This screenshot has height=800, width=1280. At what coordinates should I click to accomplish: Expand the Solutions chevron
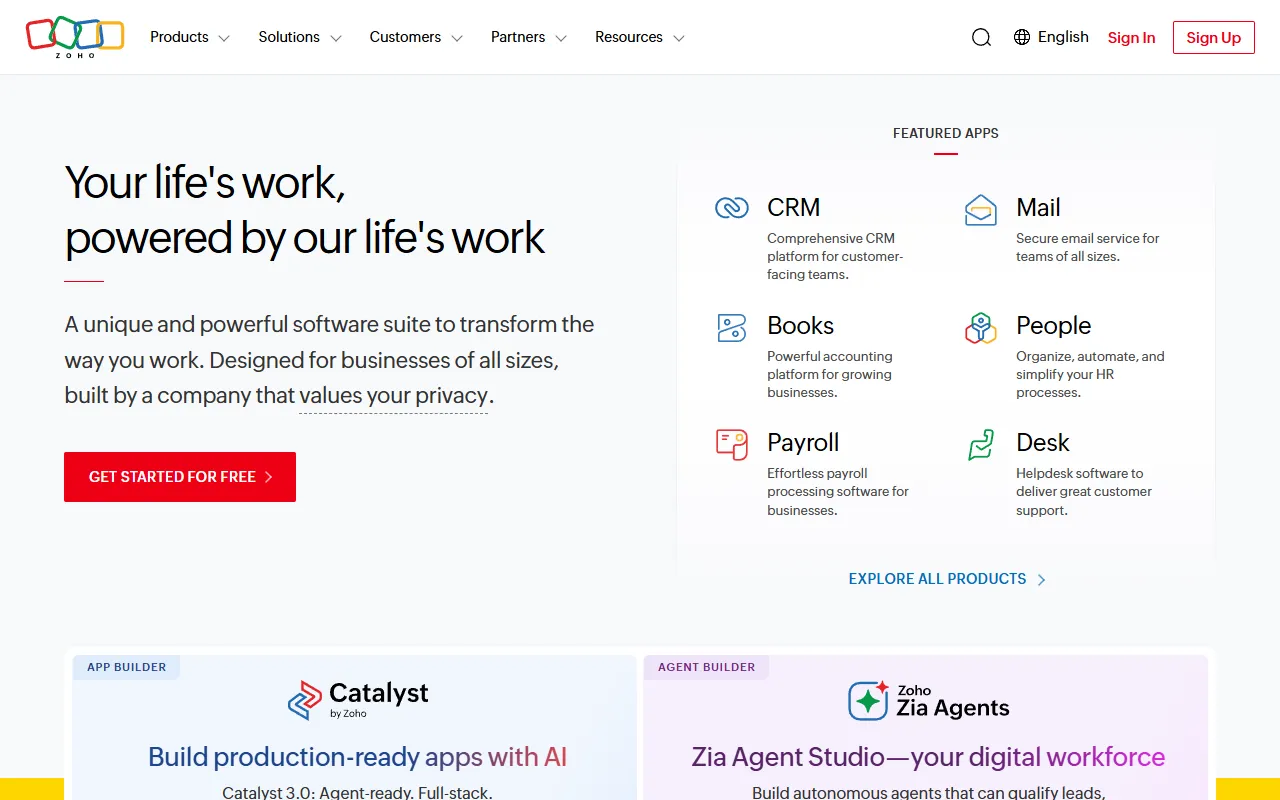point(336,39)
